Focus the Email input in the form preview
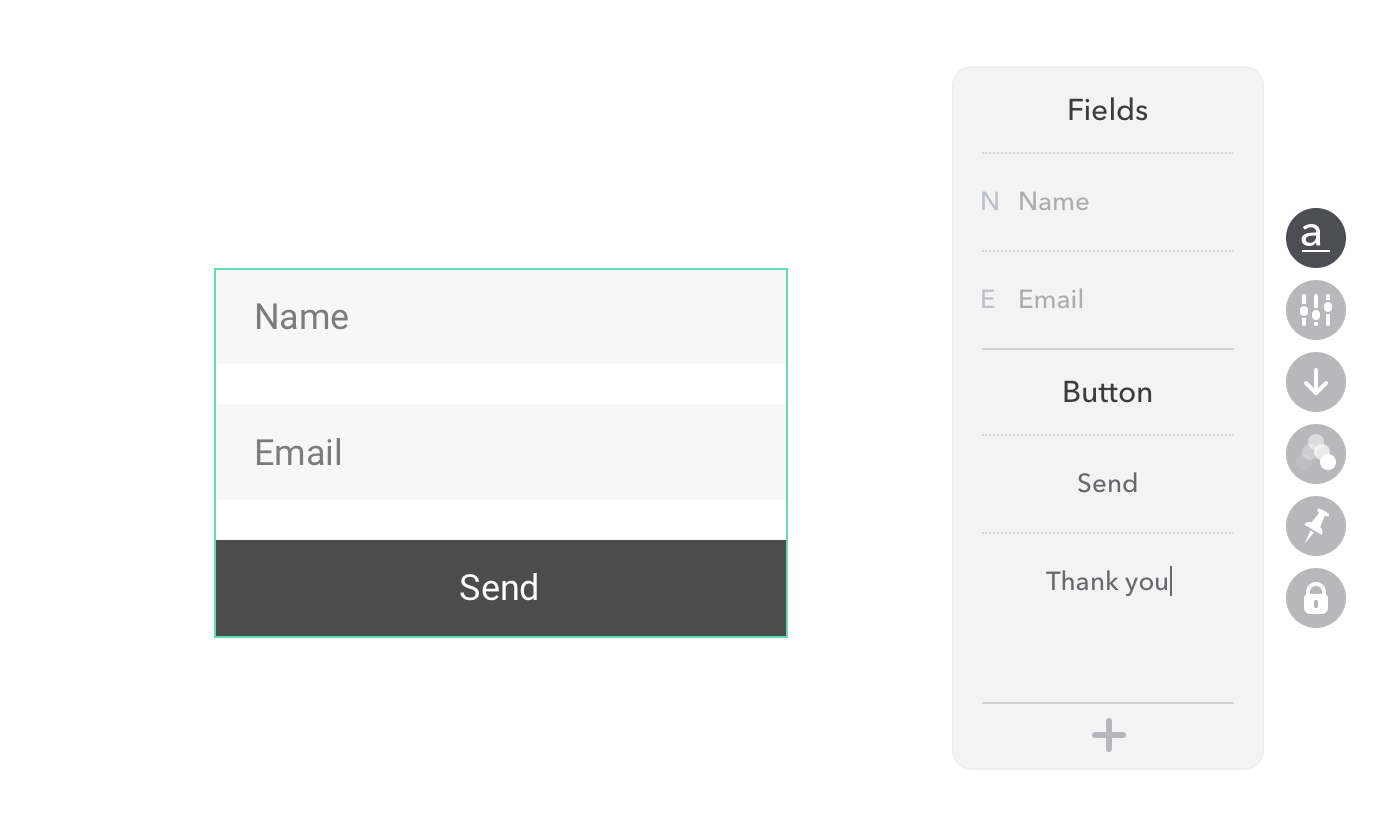 click(501, 452)
